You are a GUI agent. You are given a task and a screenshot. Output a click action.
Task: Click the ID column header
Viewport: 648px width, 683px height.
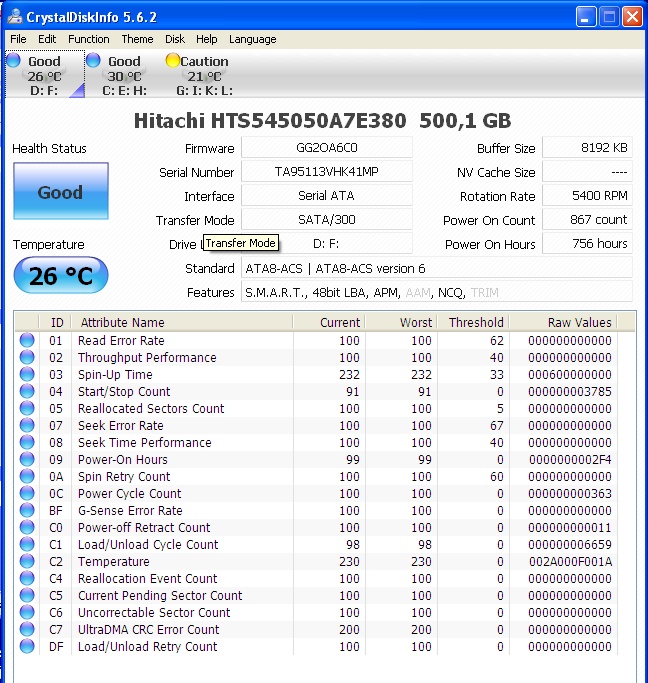[x=56, y=322]
